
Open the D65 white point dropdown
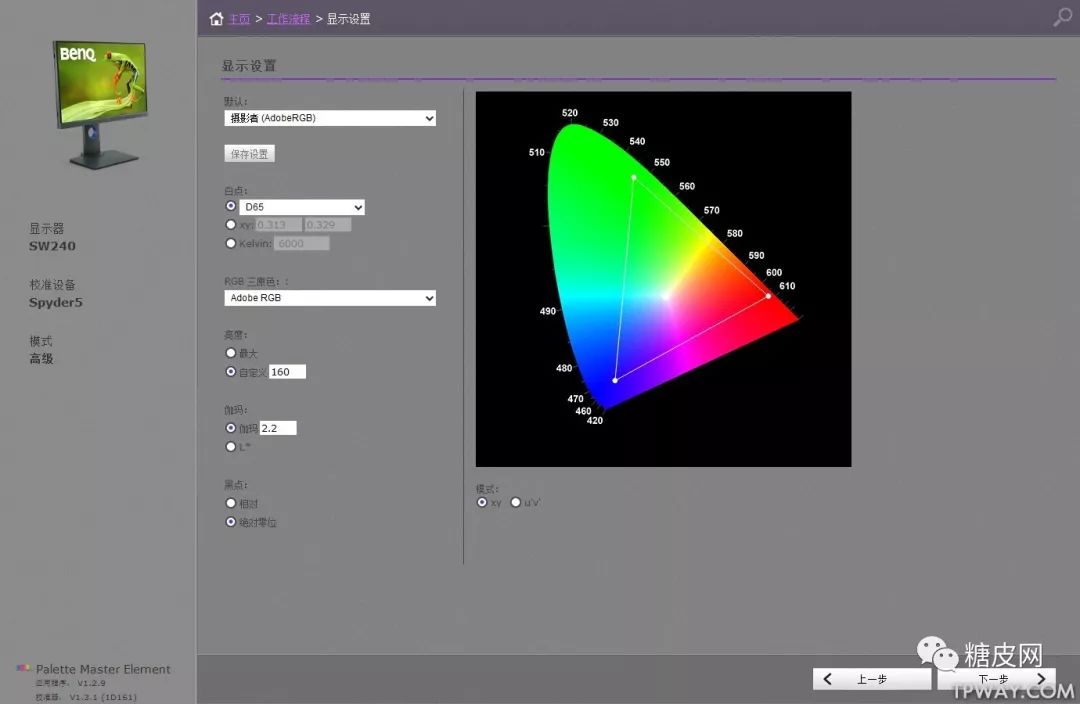point(302,207)
